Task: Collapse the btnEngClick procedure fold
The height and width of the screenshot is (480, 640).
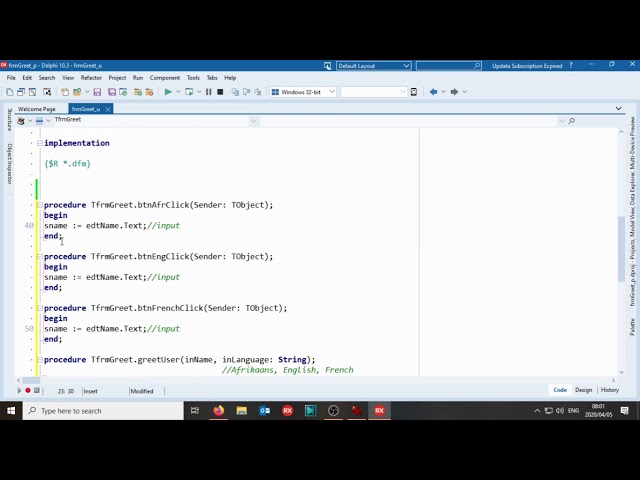Action: pos(40,256)
